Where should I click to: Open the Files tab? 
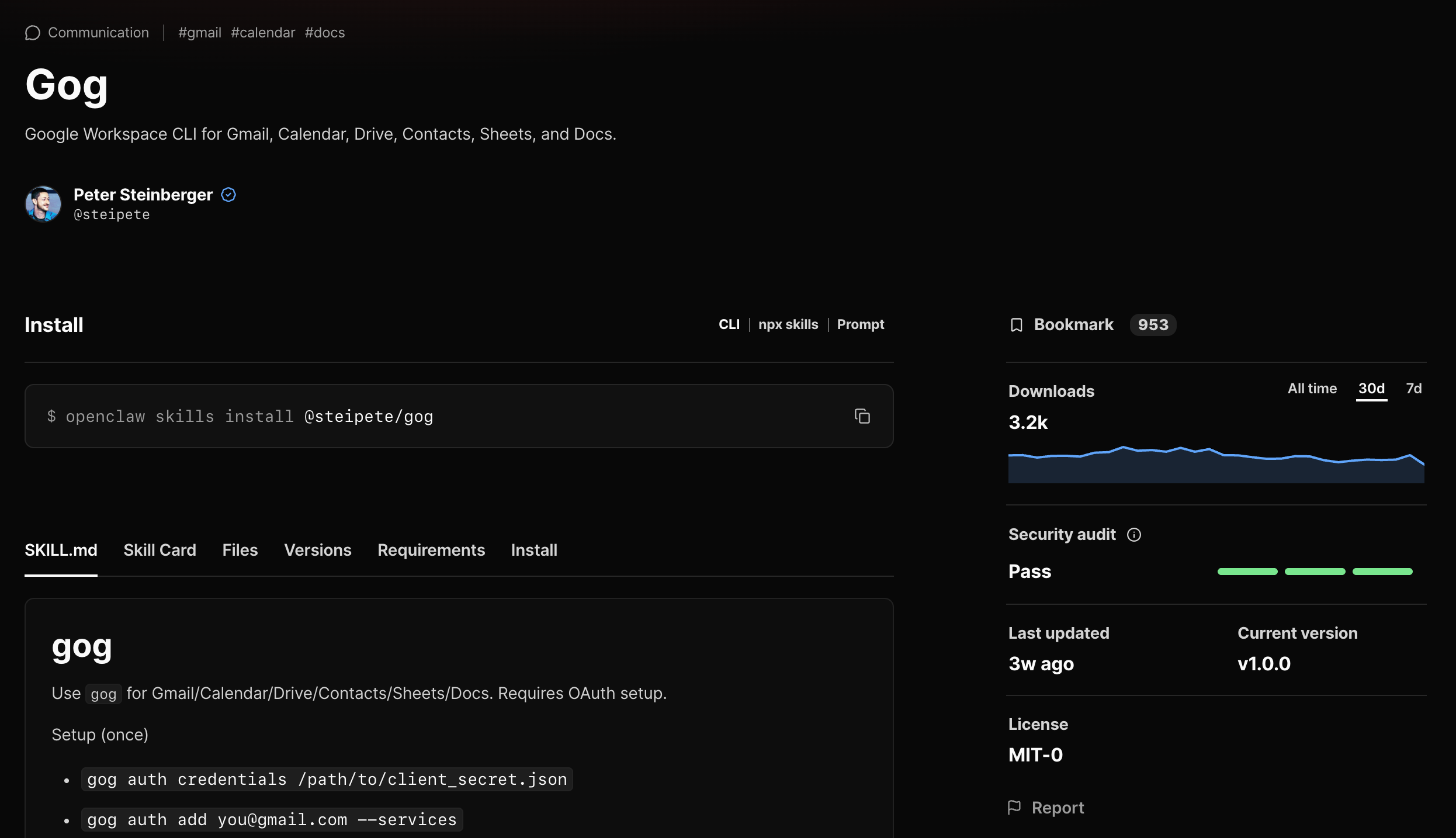[x=240, y=551]
